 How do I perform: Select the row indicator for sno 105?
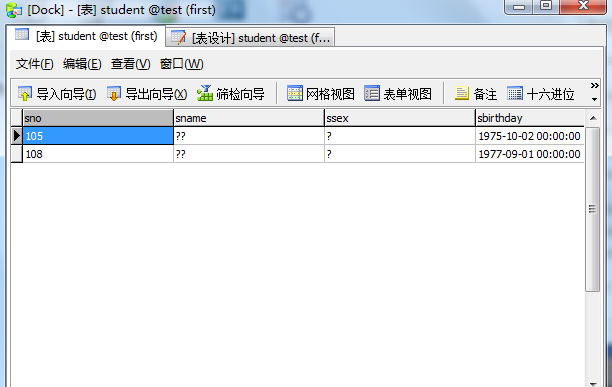tap(17, 136)
